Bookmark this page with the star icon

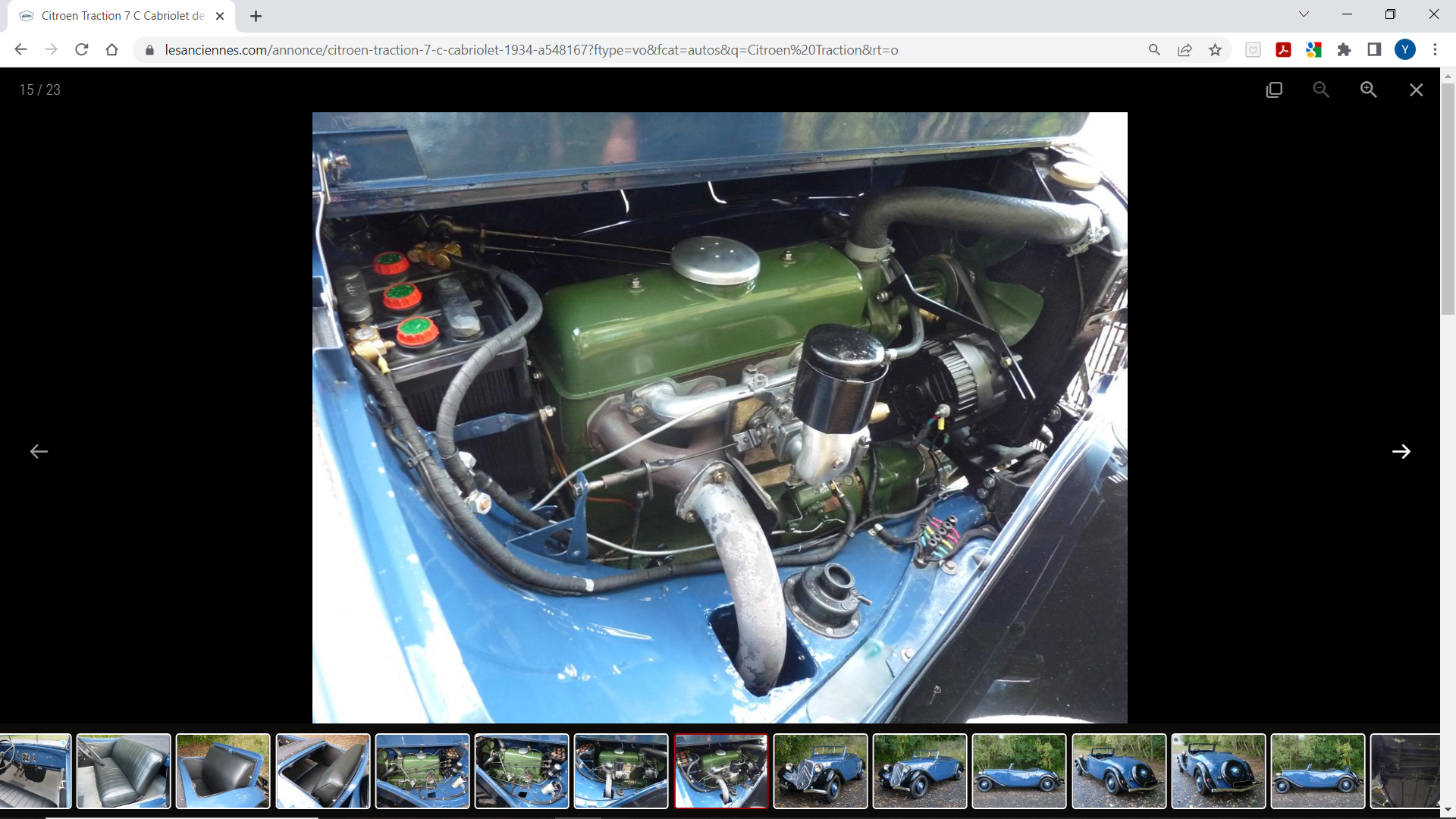point(1216,50)
